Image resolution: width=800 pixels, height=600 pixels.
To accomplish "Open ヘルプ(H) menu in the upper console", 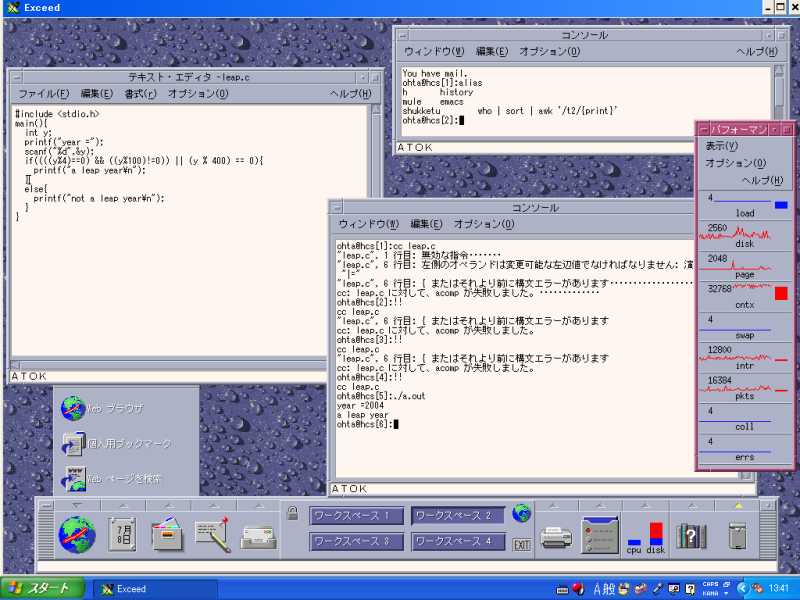I will 757,52.
